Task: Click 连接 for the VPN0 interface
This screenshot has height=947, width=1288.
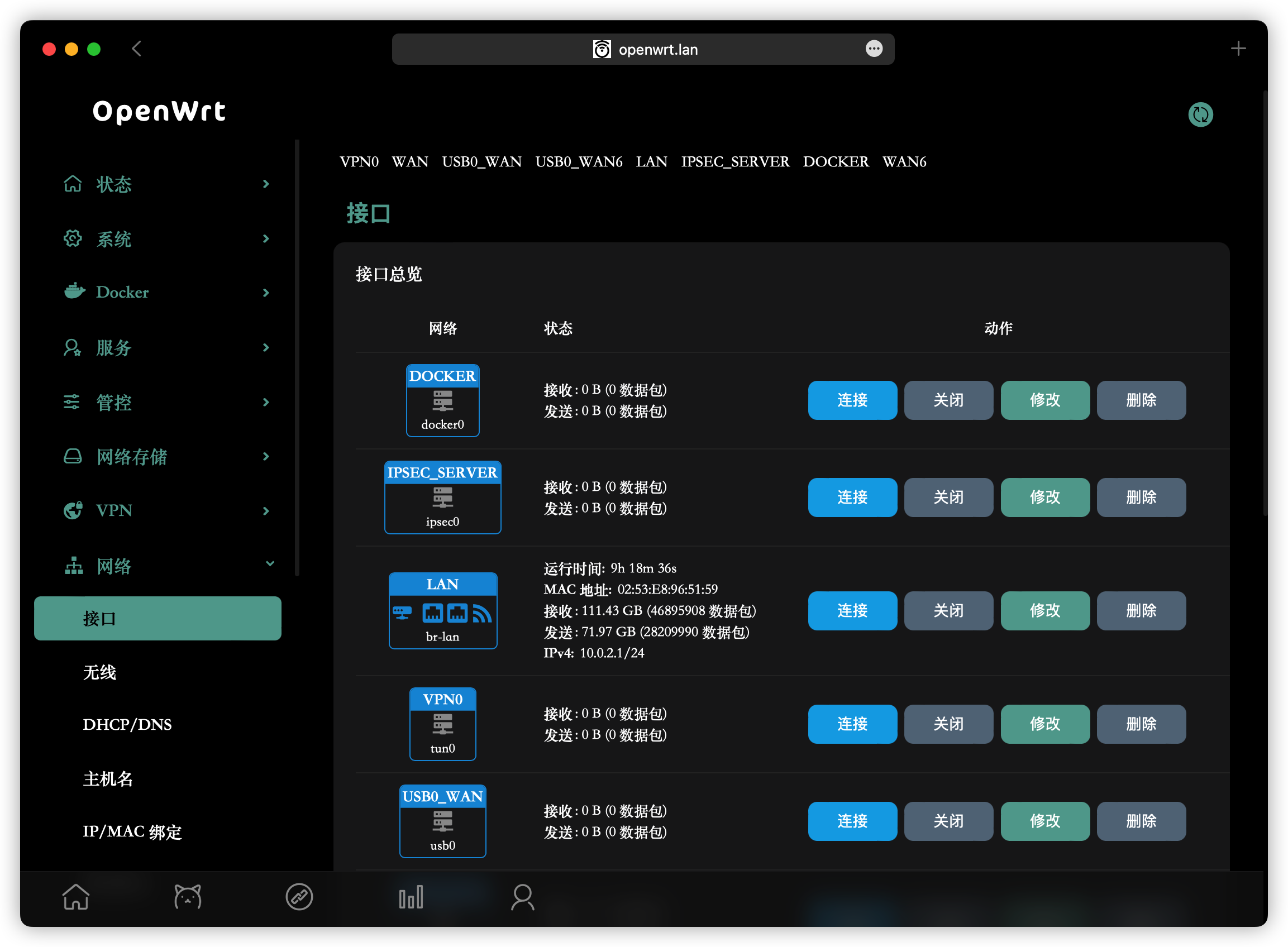Action: tap(853, 725)
